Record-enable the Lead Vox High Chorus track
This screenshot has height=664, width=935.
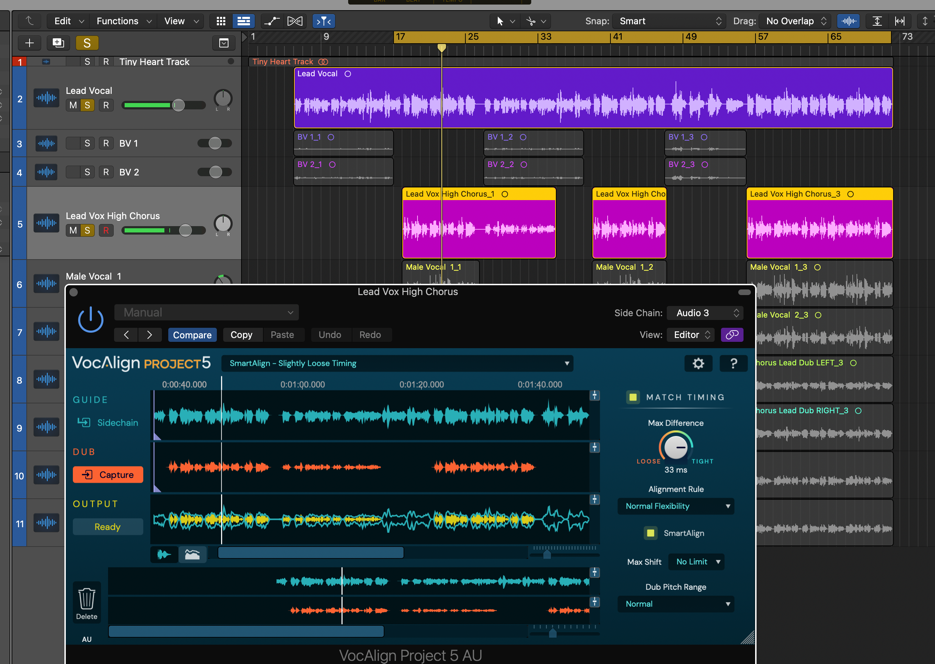pyautogui.click(x=105, y=230)
